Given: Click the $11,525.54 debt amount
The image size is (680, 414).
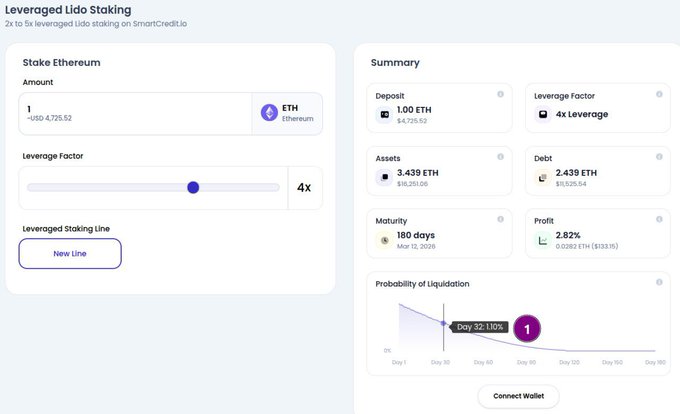Looking at the screenshot, I should click(571, 184).
